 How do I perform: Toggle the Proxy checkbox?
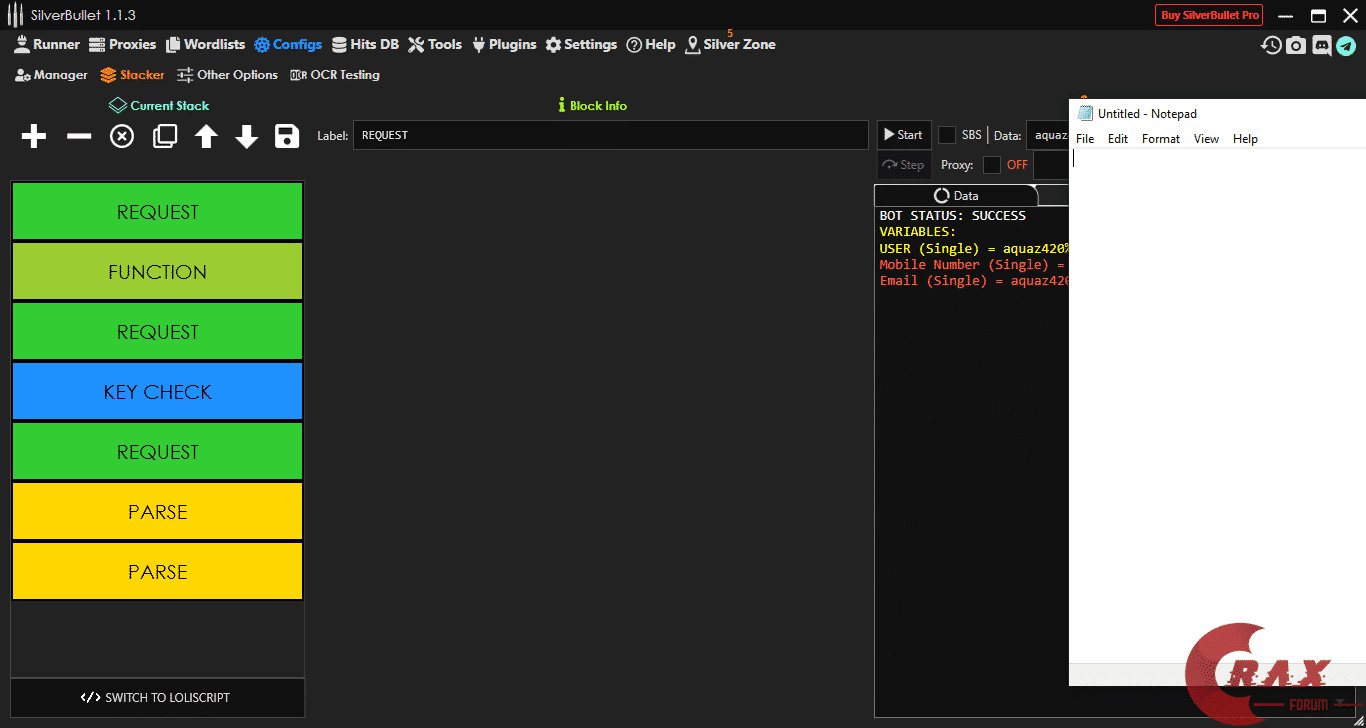[991, 165]
